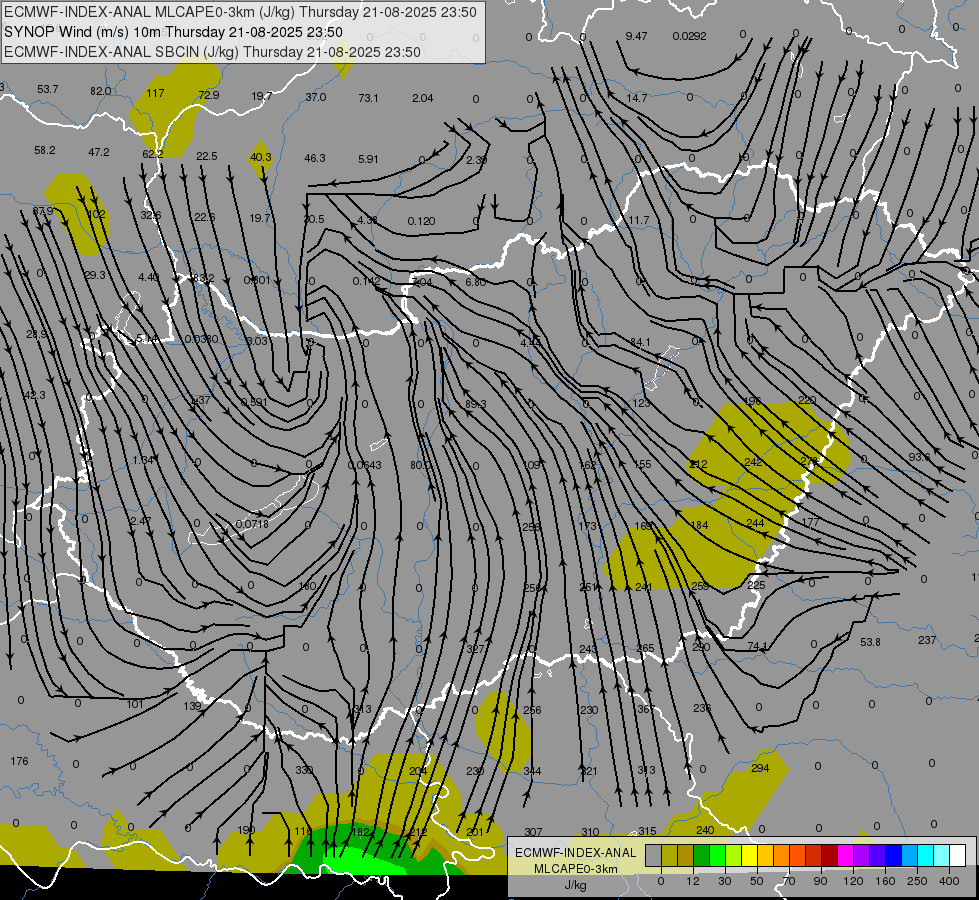Image resolution: width=979 pixels, height=900 pixels.
Task: Click the grid value '117' in the olive area
Action: click(155, 93)
